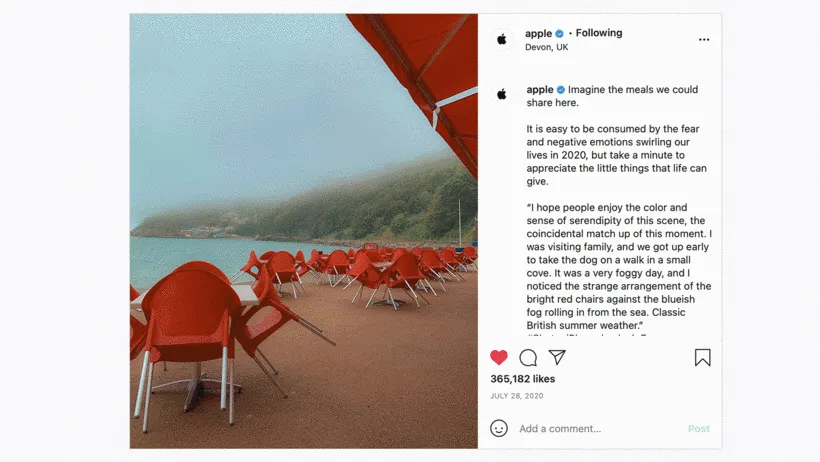
Task: Click the Post comment button
Action: [699, 429]
